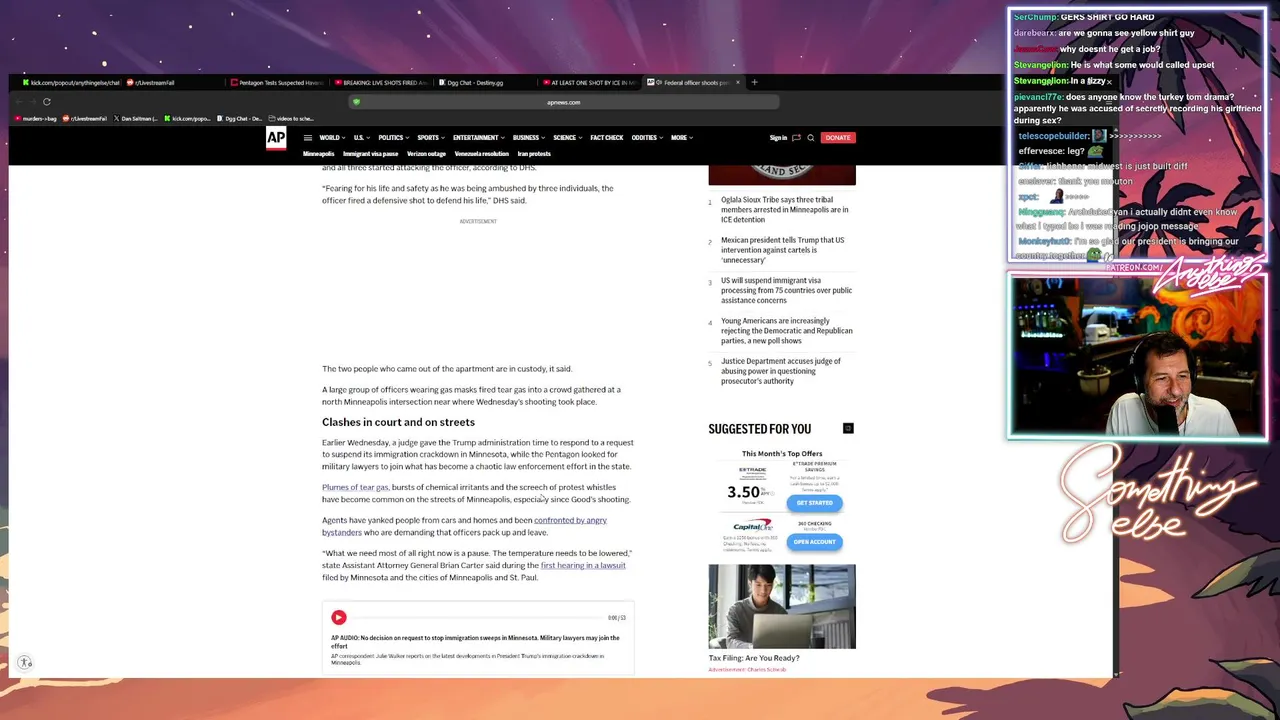
Task: Open the Immigrant visa pause topic
Action: coord(370,154)
